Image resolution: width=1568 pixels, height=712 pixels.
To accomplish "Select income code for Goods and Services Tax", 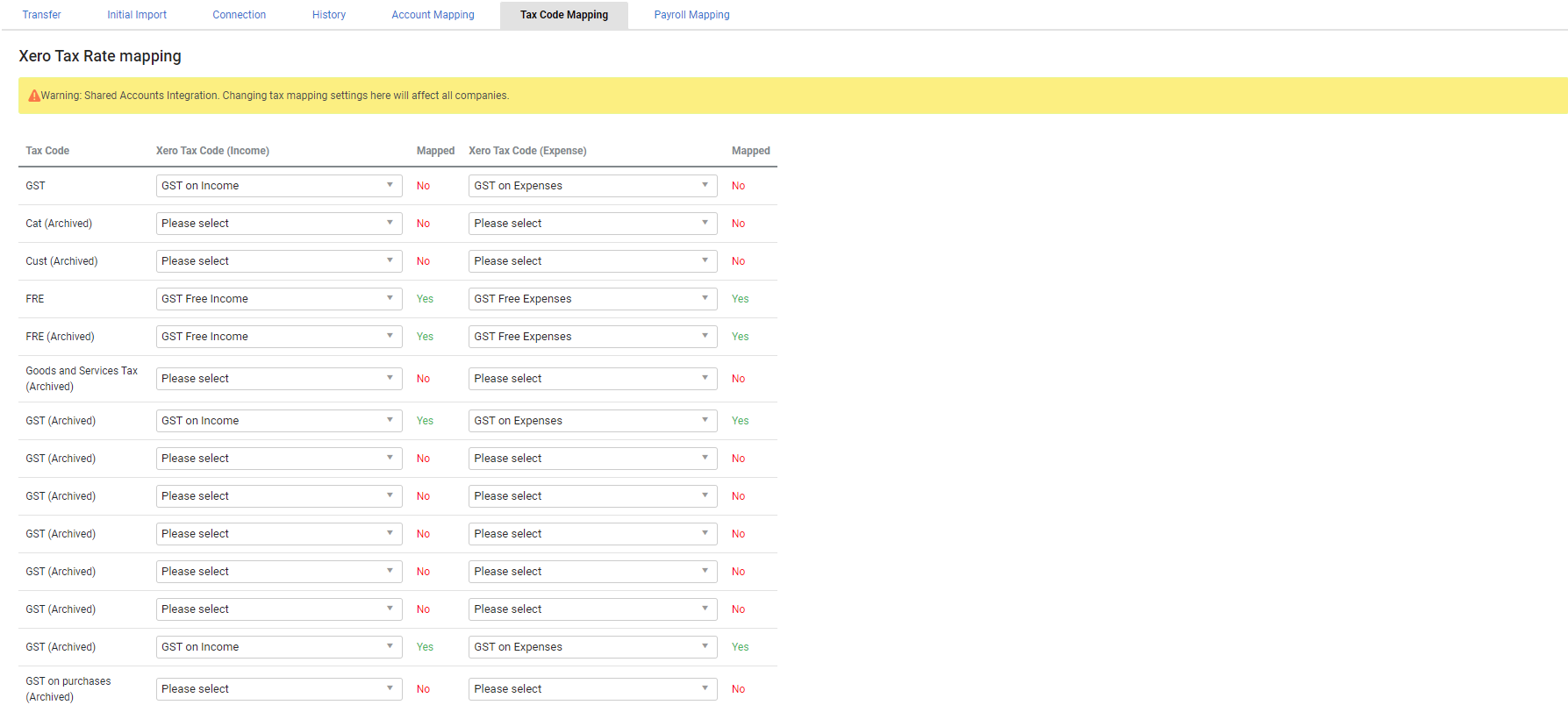I will [279, 379].
